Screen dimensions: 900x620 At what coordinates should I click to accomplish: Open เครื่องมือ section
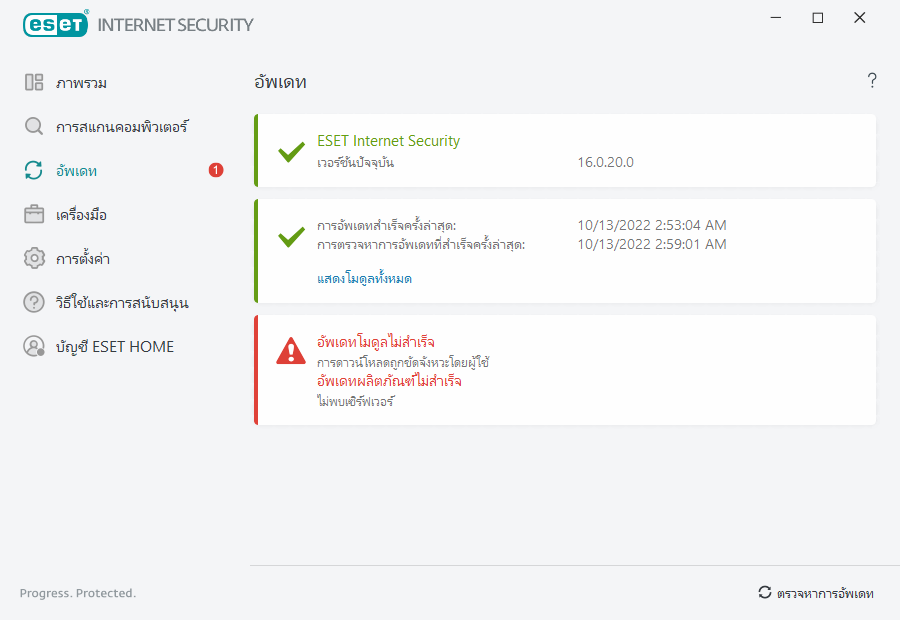coord(82,215)
